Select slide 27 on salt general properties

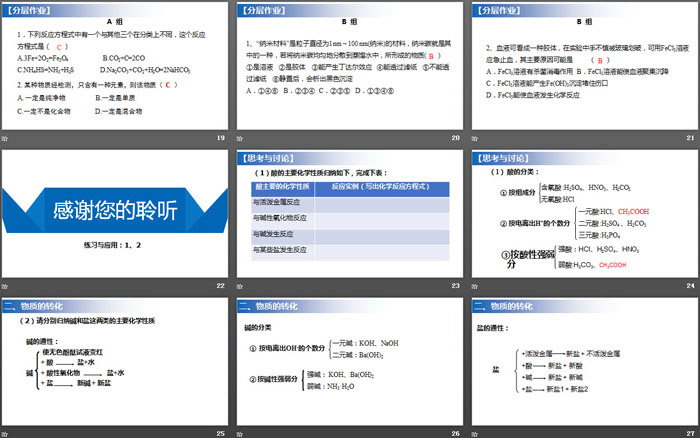(584, 361)
